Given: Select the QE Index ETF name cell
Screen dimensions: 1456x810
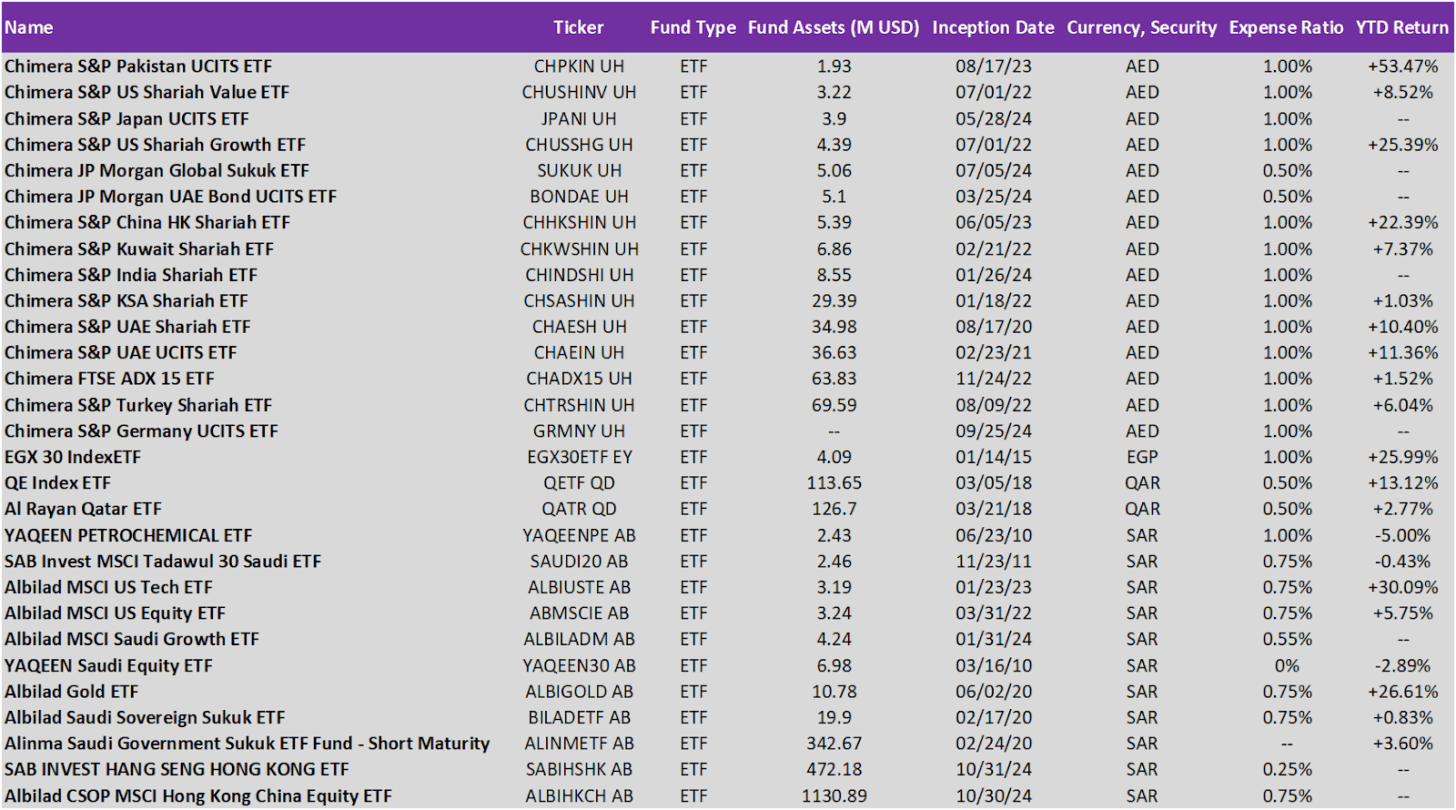Looking at the screenshot, I should (x=58, y=483).
